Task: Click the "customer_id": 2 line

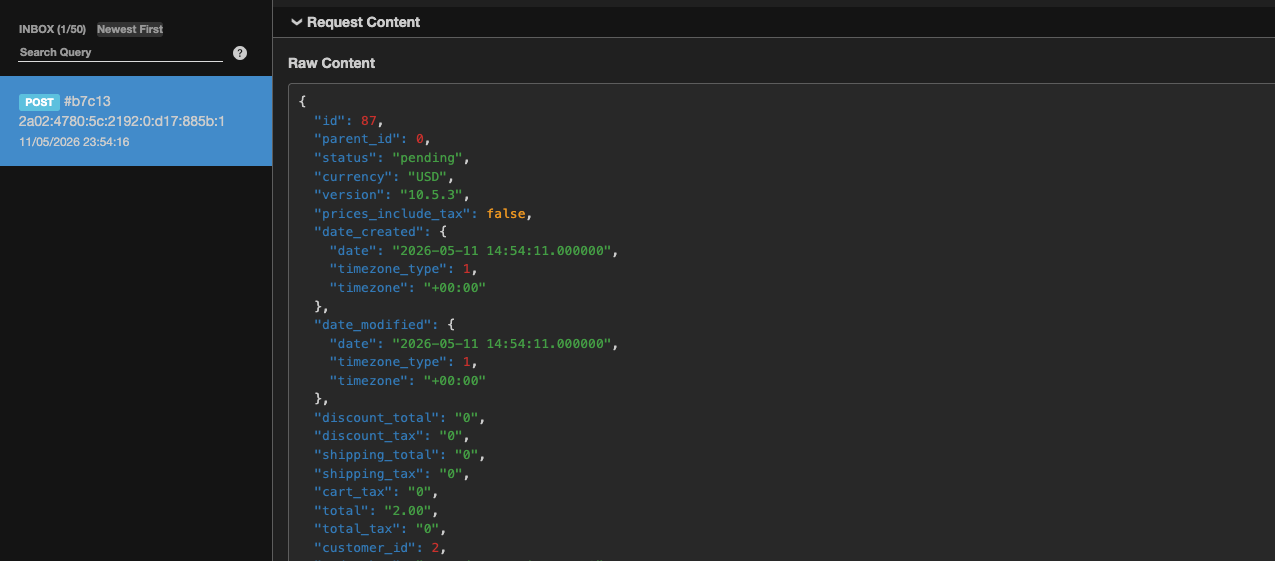Action: pyautogui.click(x=380, y=548)
